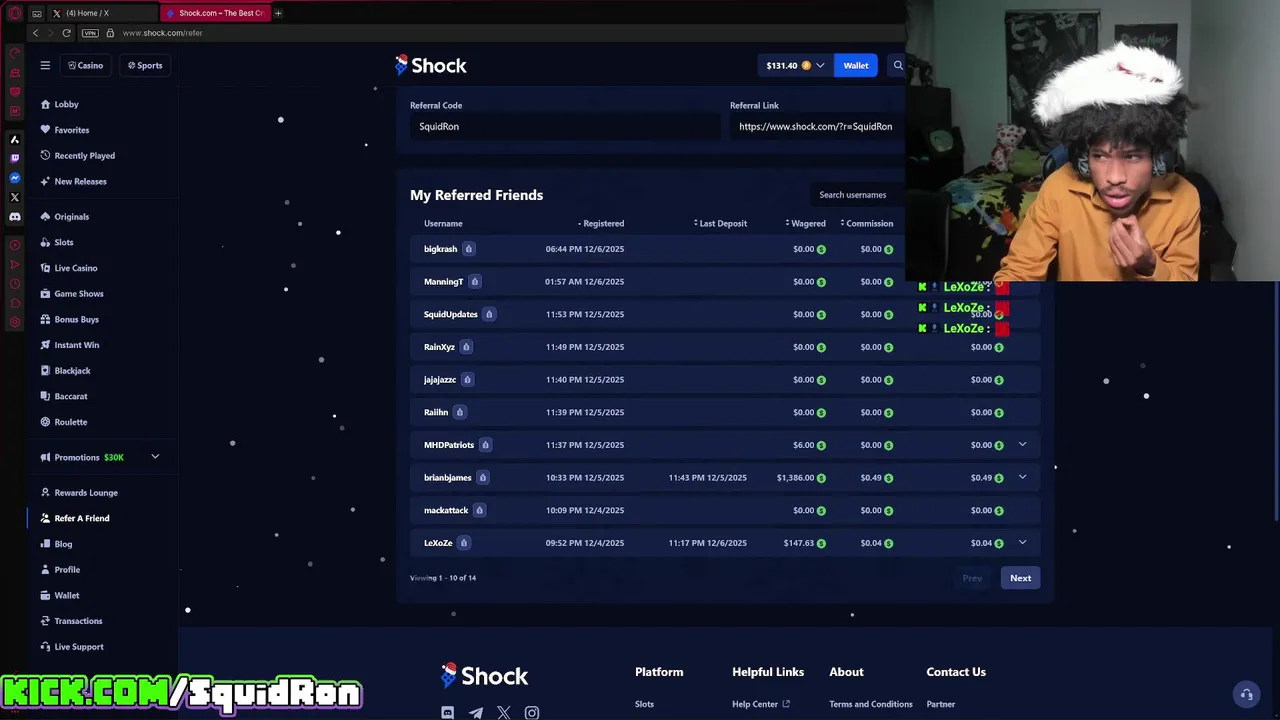Open Blackjack in sidebar
The width and height of the screenshot is (1280, 720).
click(72, 371)
